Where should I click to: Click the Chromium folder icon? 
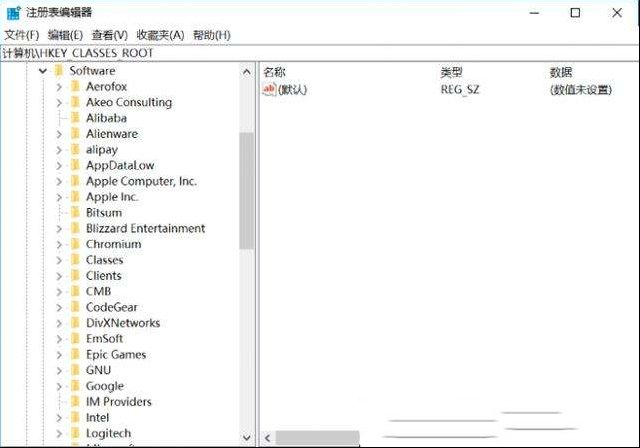pos(75,244)
